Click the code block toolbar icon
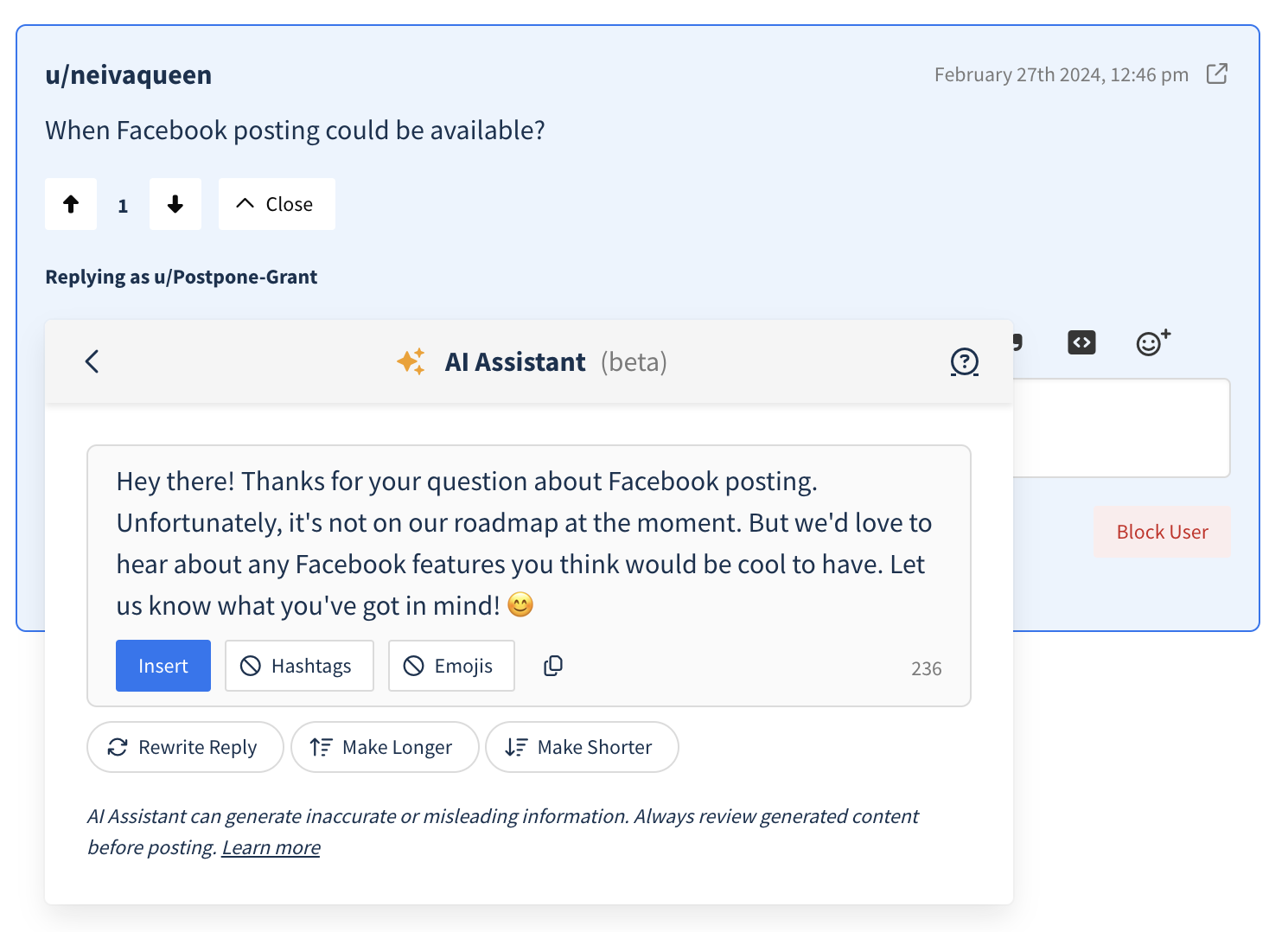Viewport: 1288px width, 932px height. (1081, 342)
